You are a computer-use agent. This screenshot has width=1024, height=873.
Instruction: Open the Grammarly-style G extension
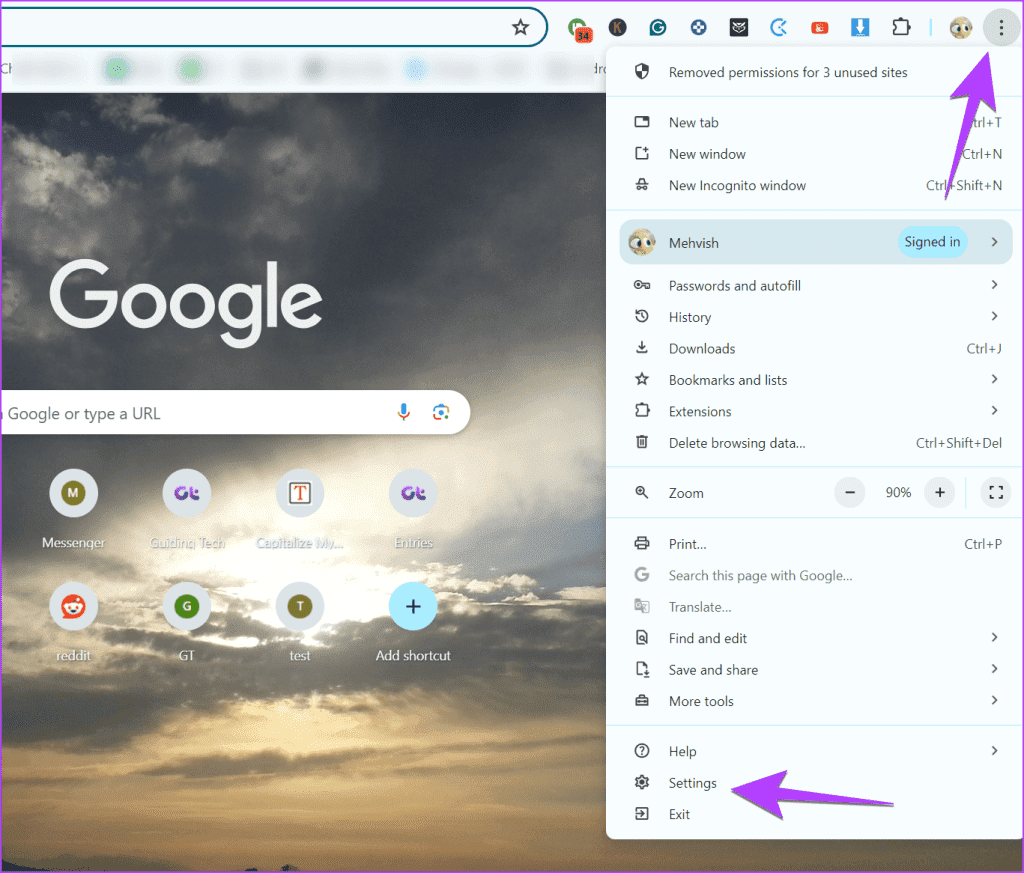coord(658,27)
